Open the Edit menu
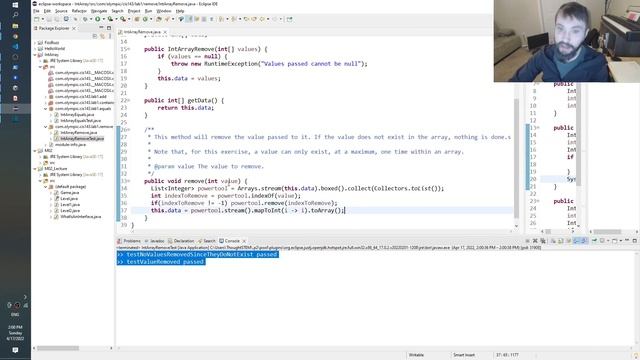This screenshot has width=640, height=360. point(47,11)
